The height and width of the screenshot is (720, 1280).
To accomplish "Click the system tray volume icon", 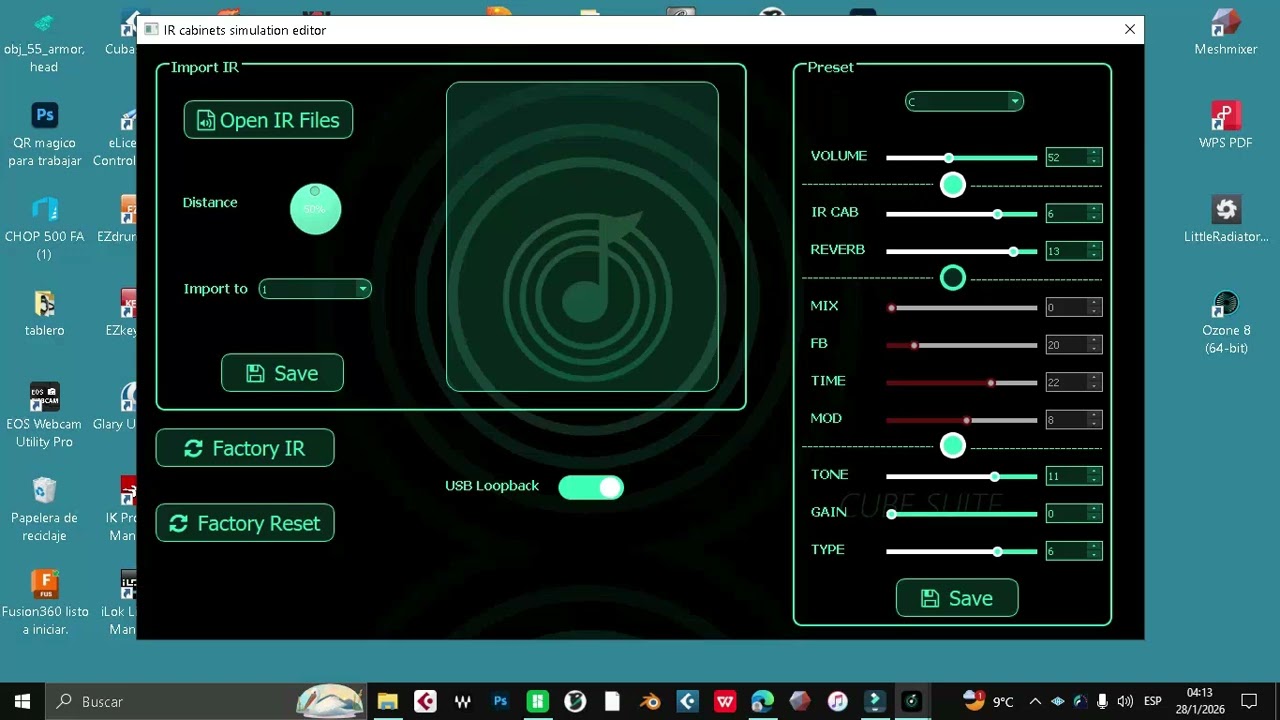I will (x=1125, y=701).
